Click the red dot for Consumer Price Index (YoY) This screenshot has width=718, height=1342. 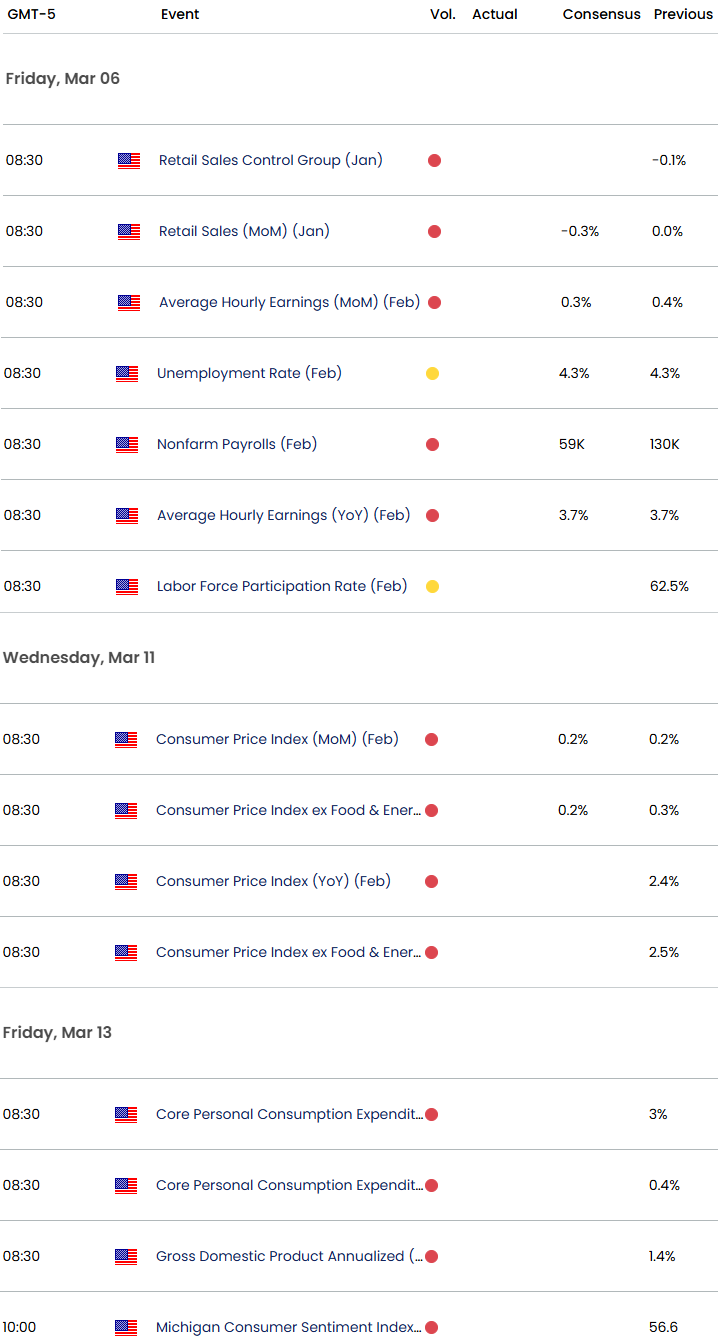[431, 881]
